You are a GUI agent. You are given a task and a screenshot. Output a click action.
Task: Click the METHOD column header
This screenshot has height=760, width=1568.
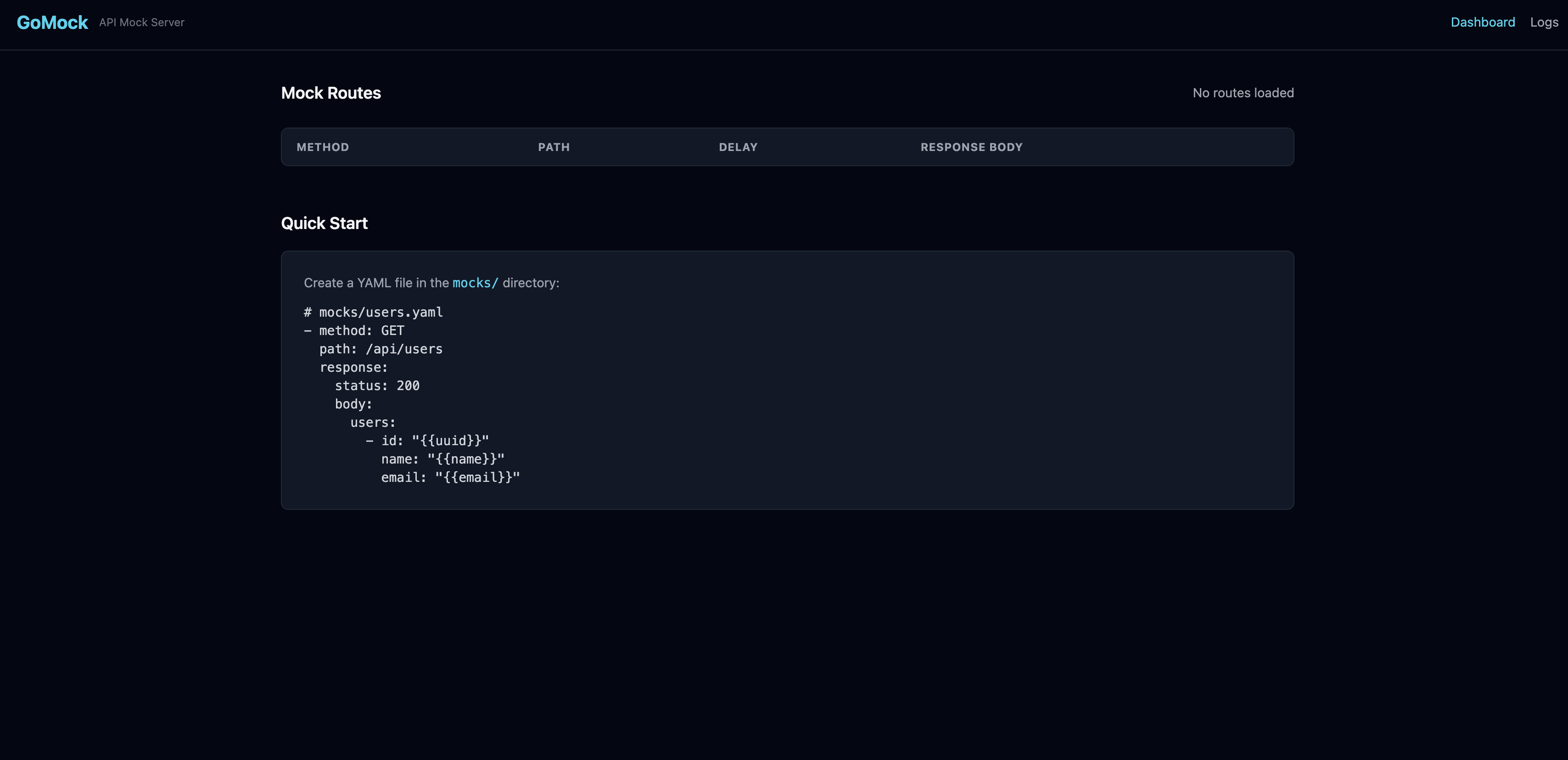pos(323,147)
